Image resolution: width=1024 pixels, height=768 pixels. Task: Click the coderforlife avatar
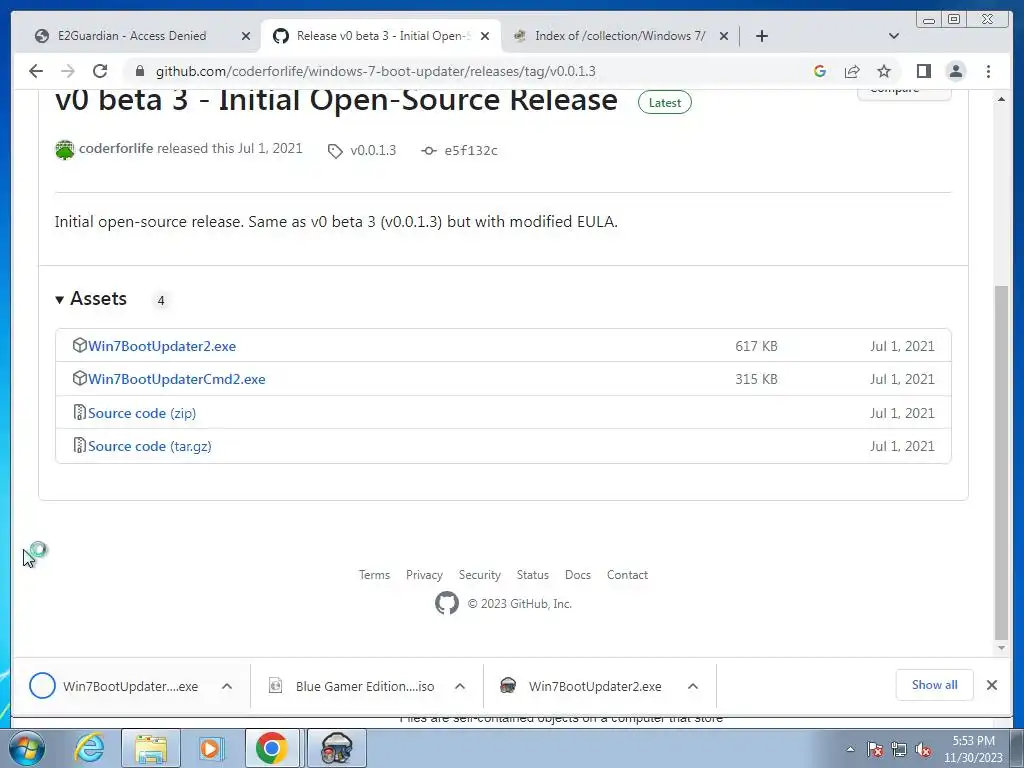(x=65, y=150)
